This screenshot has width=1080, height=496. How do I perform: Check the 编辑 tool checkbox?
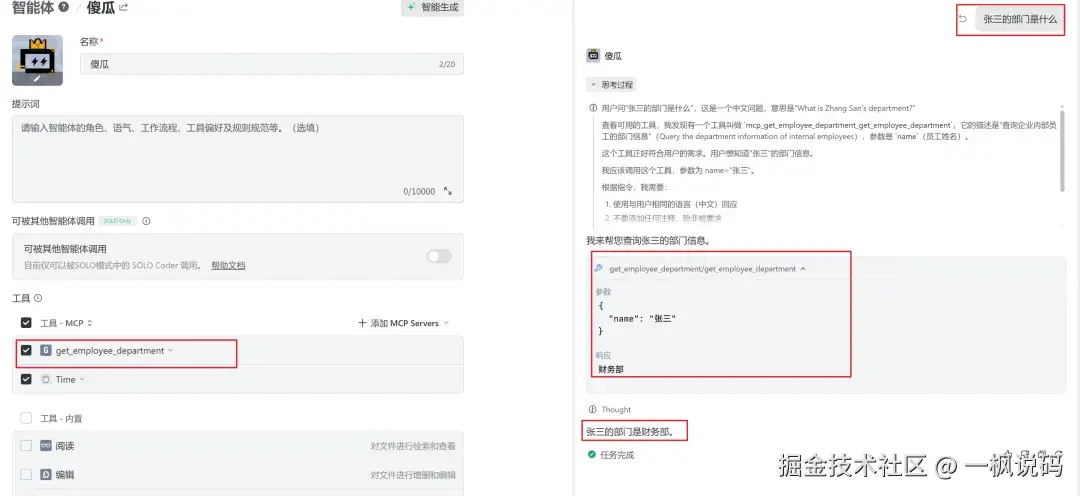pos(26,475)
